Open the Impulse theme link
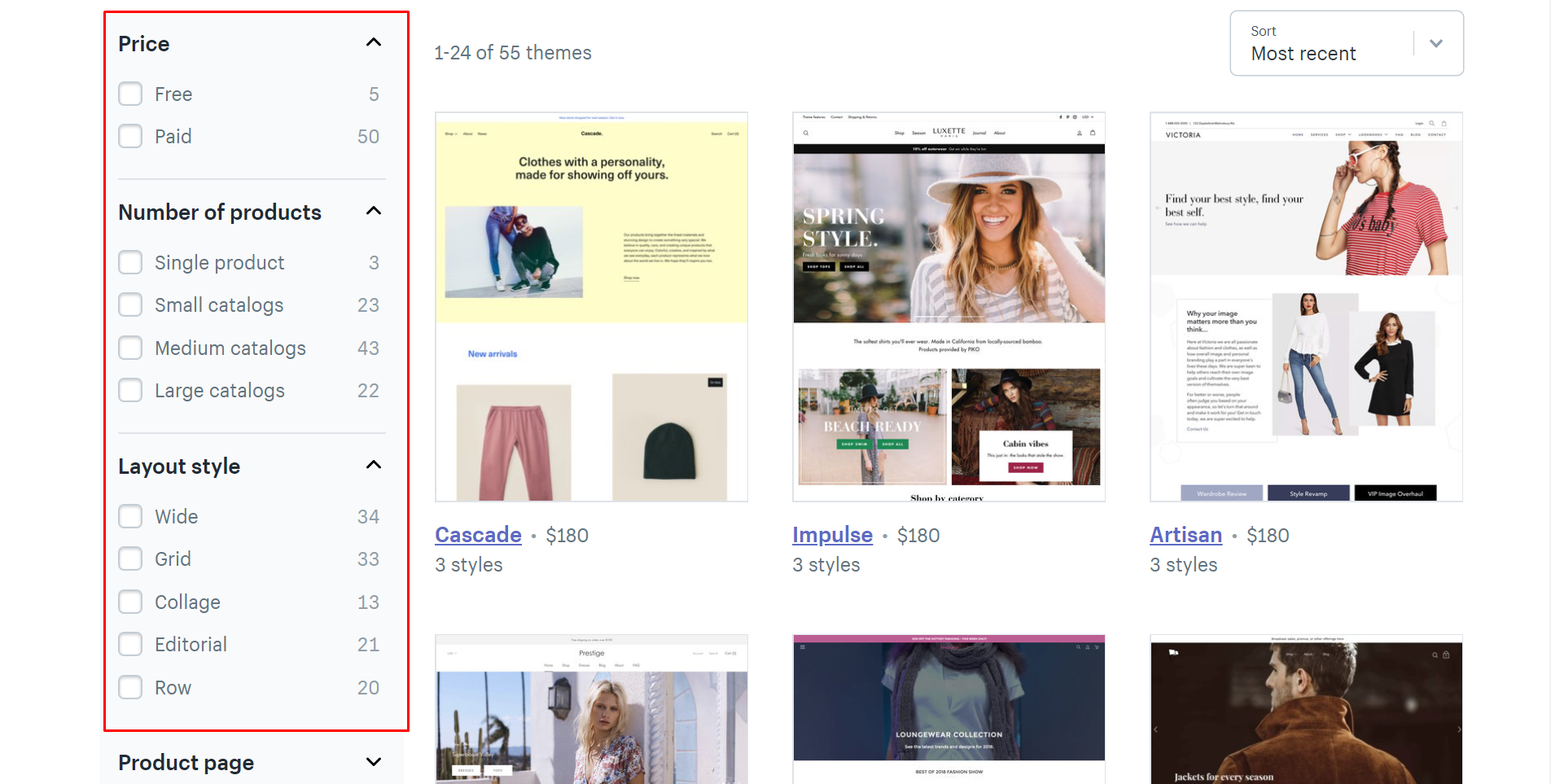1551x784 pixels. tap(832, 535)
